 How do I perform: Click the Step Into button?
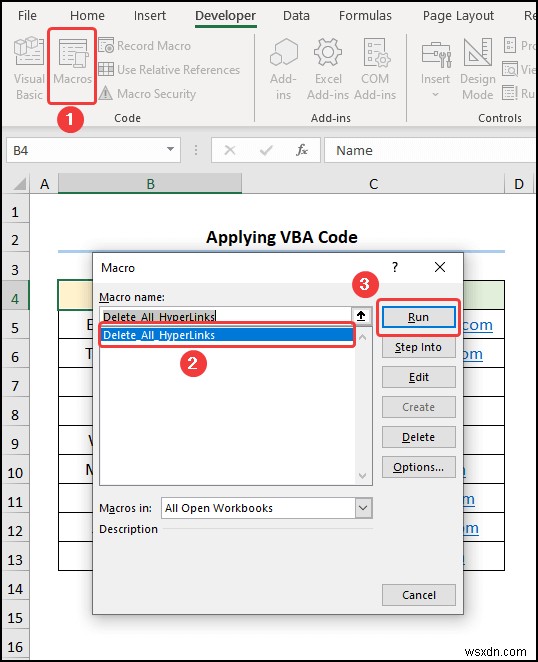(418, 347)
